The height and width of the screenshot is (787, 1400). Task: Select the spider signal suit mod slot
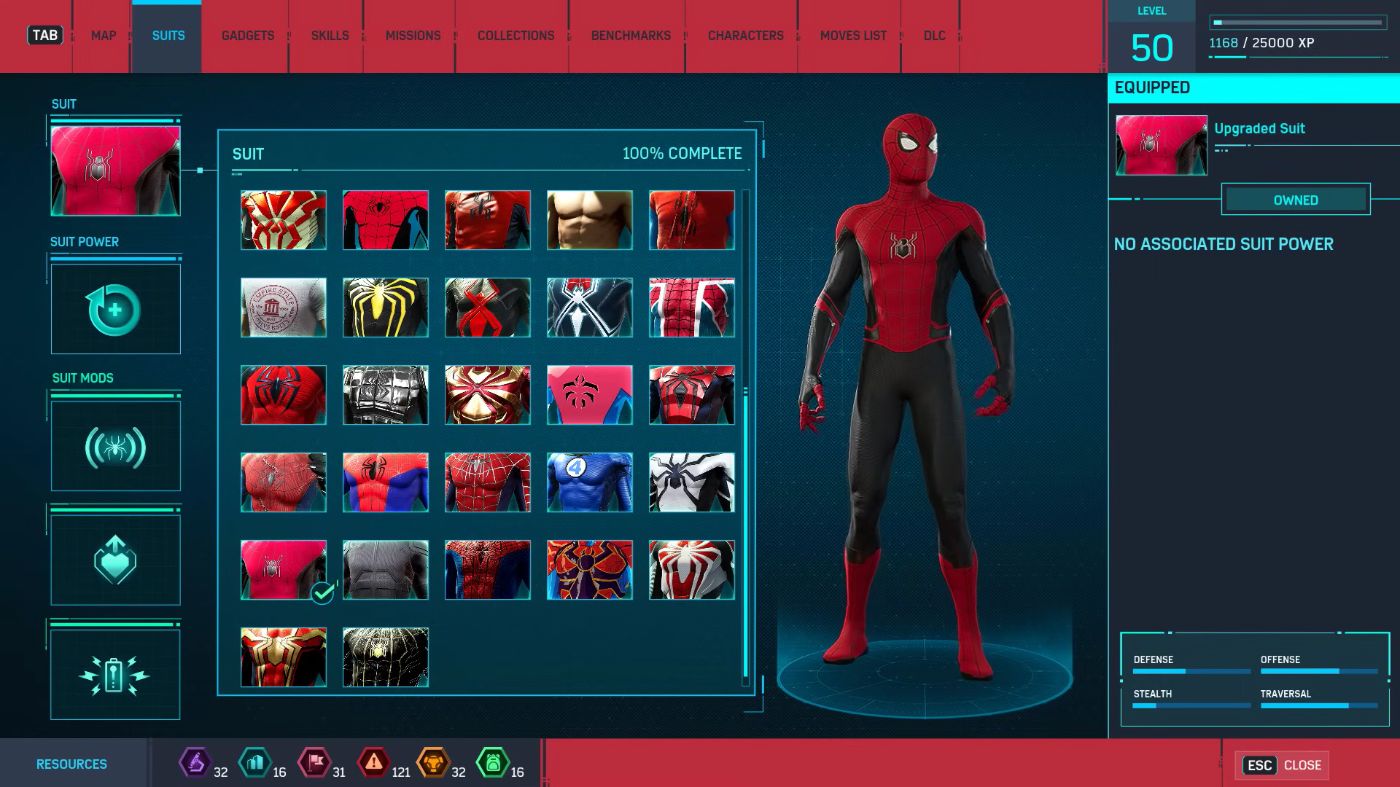click(x=115, y=447)
